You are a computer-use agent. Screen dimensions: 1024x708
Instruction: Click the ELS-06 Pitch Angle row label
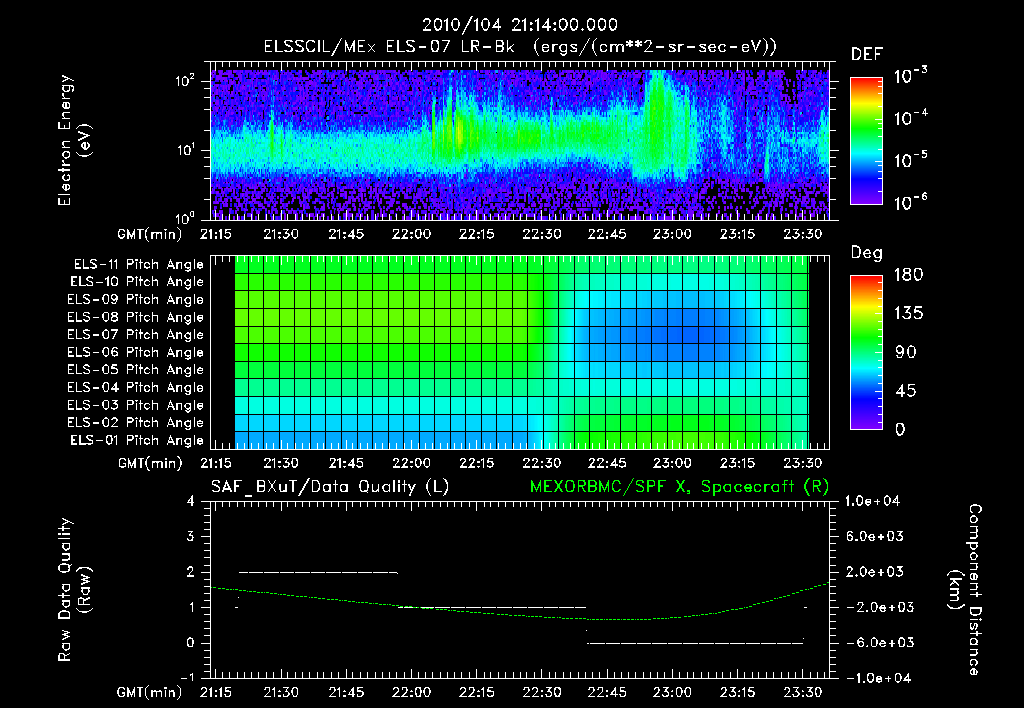(136, 353)
